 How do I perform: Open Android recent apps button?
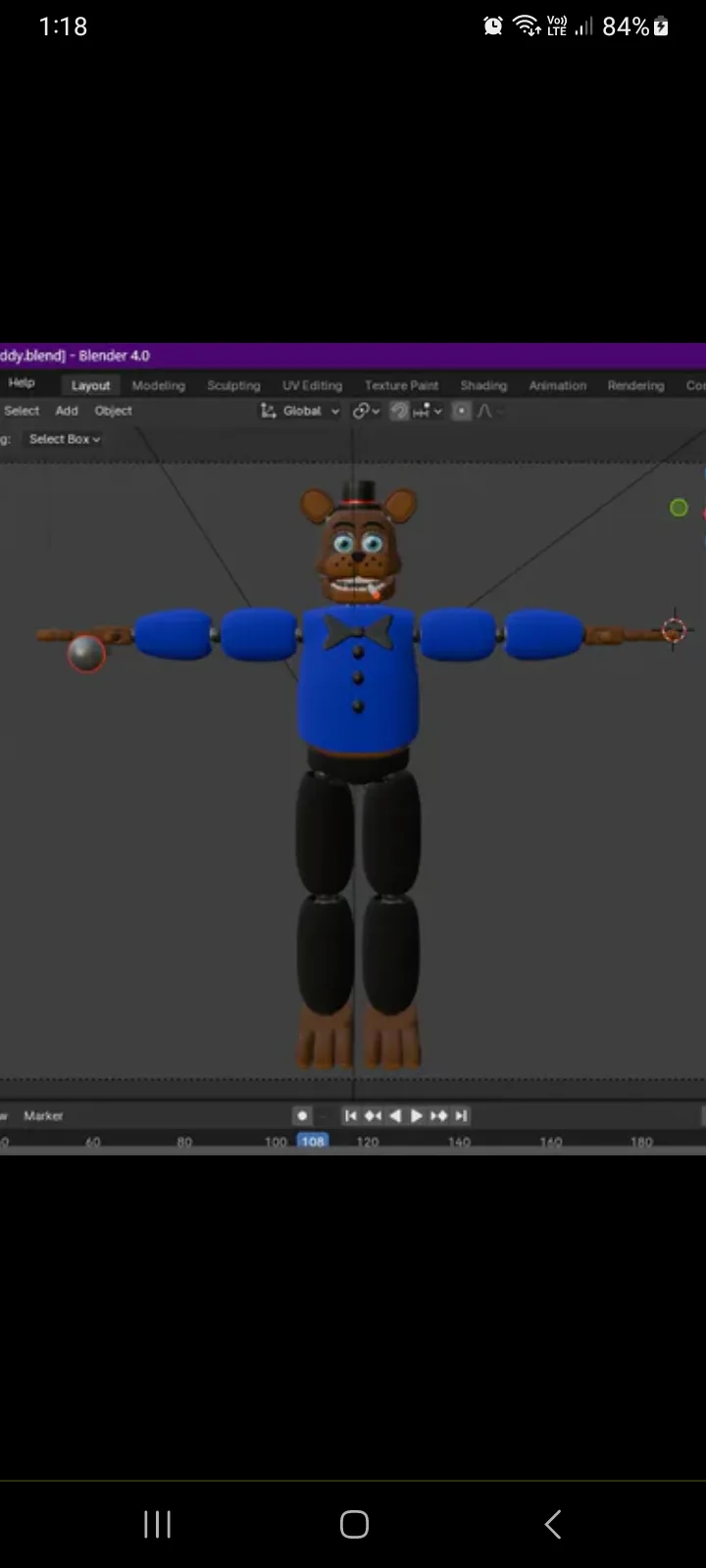[157, 1524]
